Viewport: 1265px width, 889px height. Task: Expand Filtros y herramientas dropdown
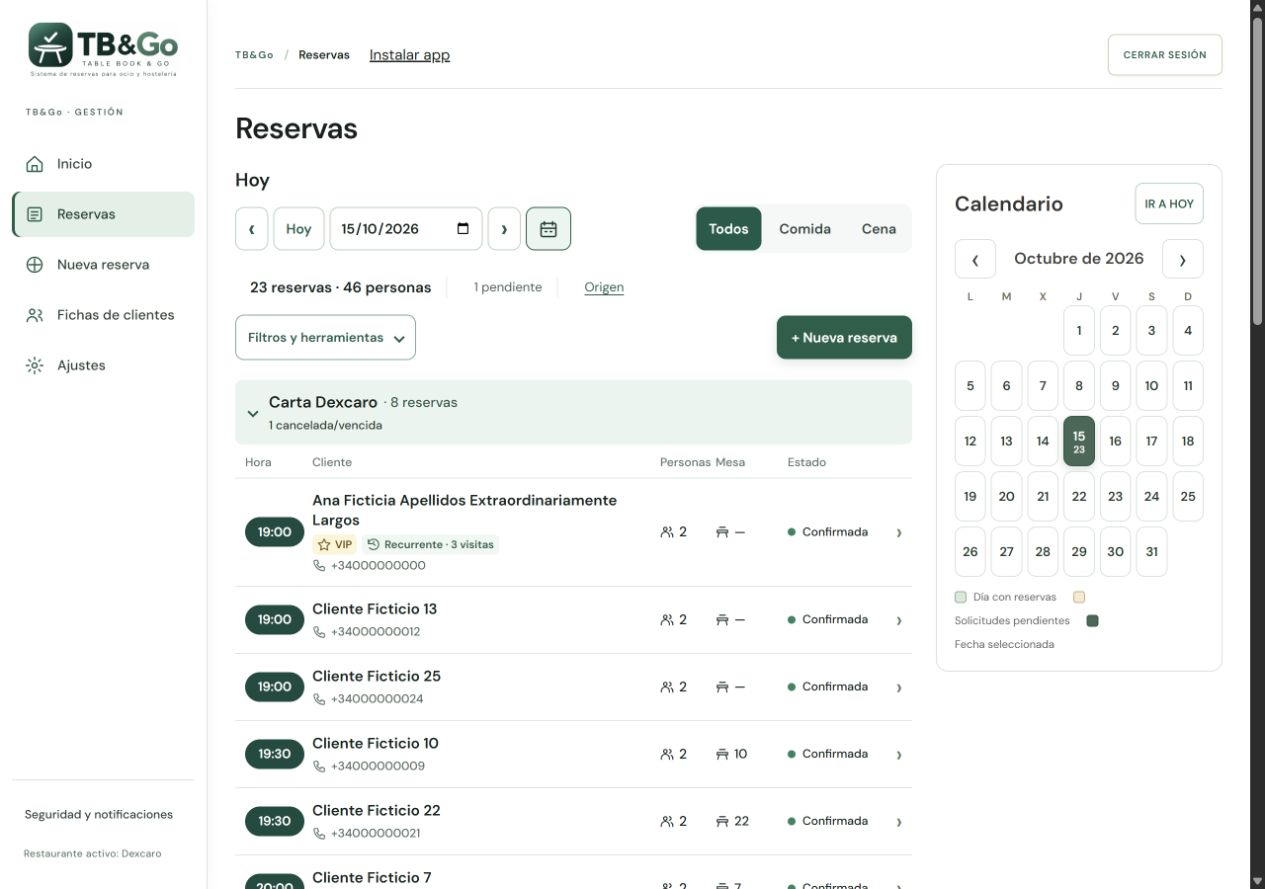coord(326,338)
